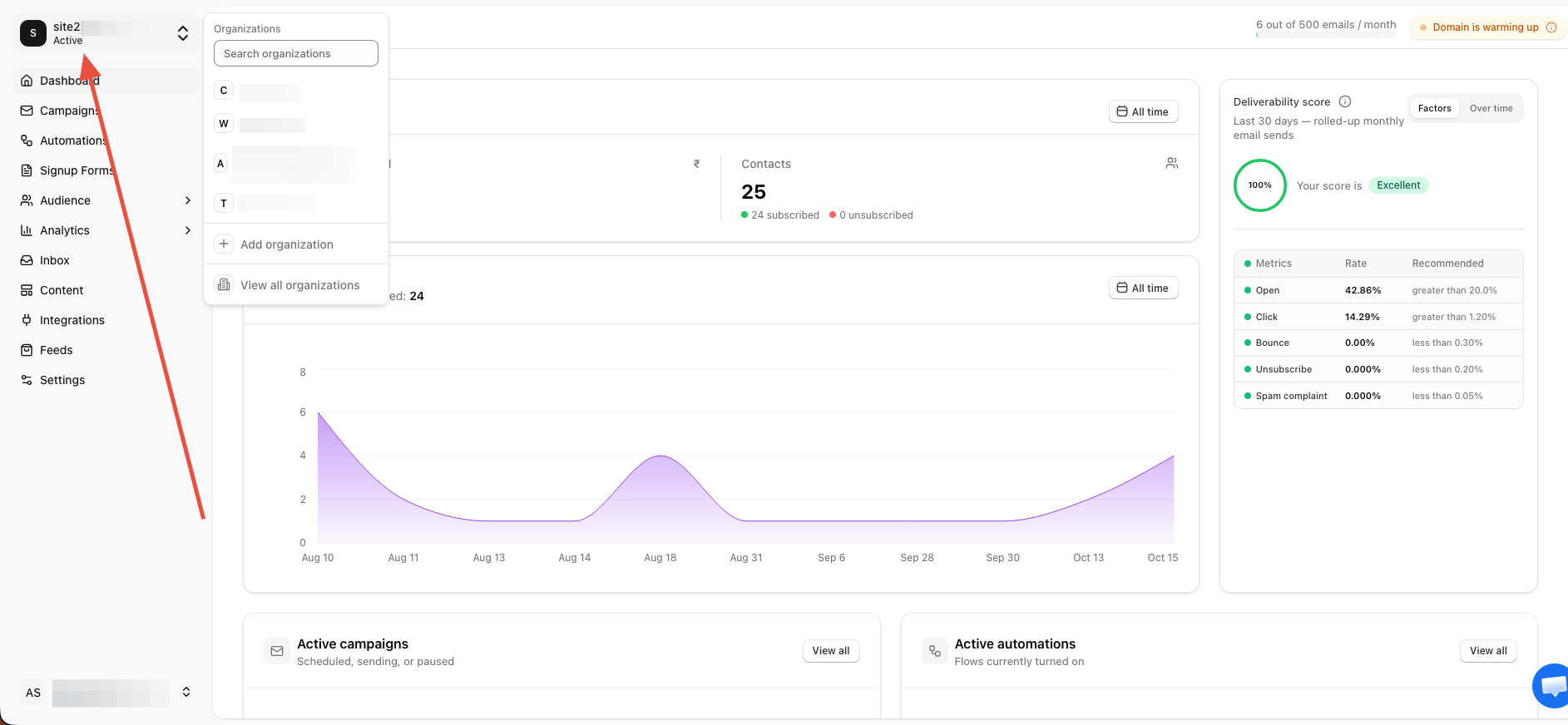Click the domain warming up info icon
The width and height of the screenshot is (1568, 725).
pos(1551,27)
